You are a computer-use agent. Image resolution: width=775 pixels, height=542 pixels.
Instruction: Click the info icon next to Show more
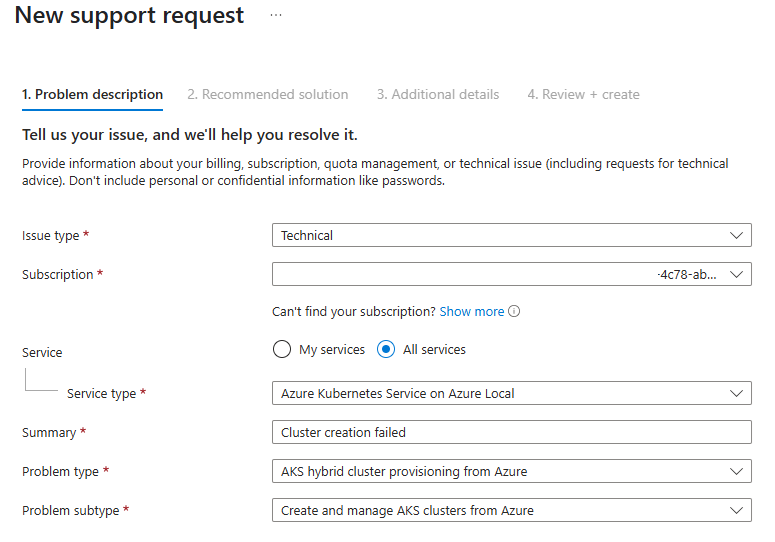514,311
